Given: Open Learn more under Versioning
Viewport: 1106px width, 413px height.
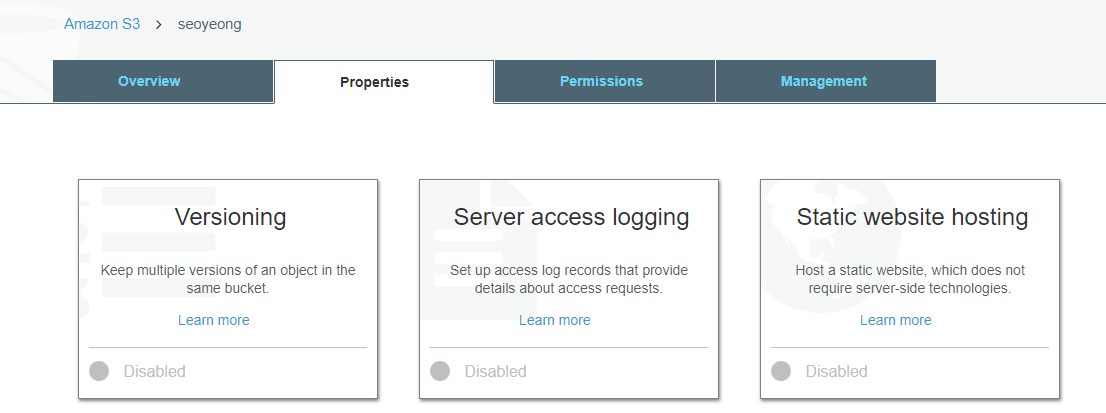Looking at the screenshot, I should pyautogui.click(x=214, y=320).
